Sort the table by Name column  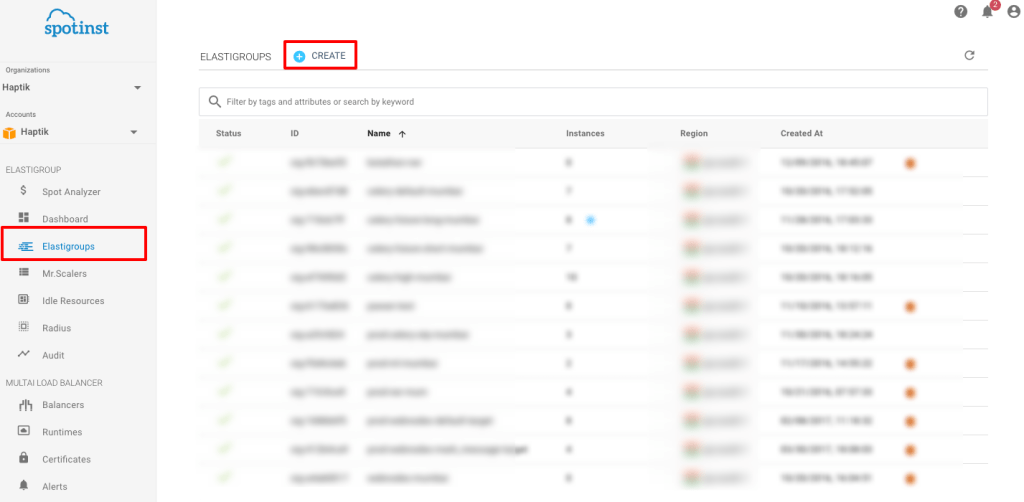pos(380,133)
